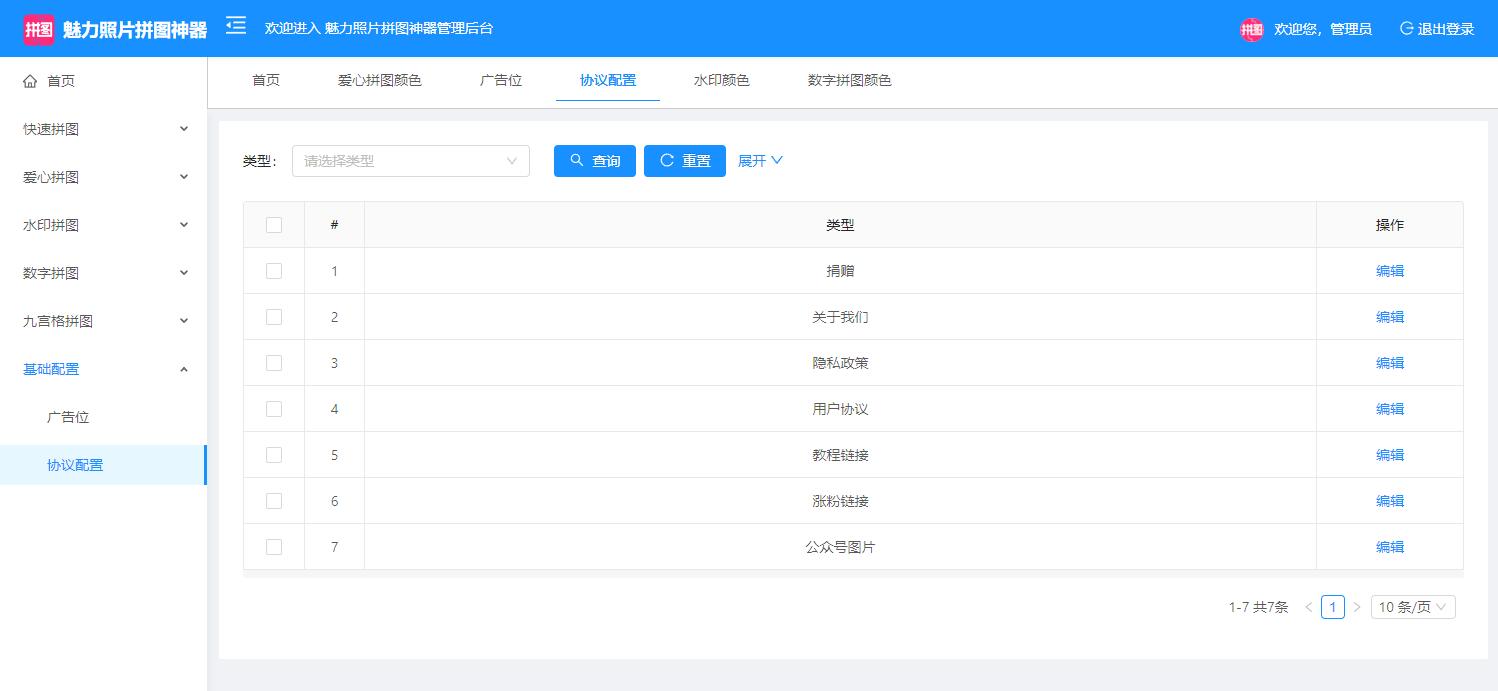Select page 1 in pagination
1498x691 pixels.
1333,607
